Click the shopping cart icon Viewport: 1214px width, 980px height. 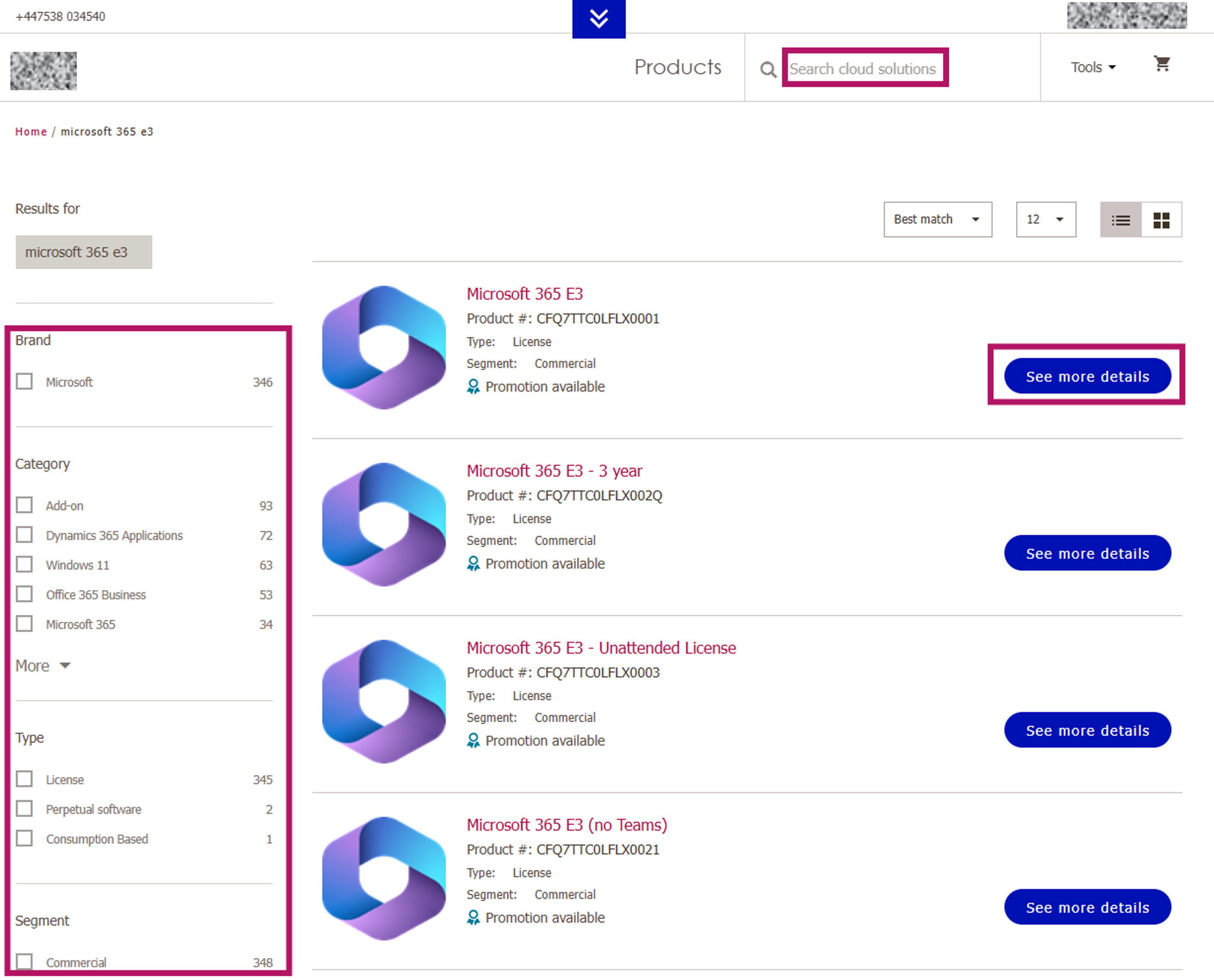[x=1161, y=64]
